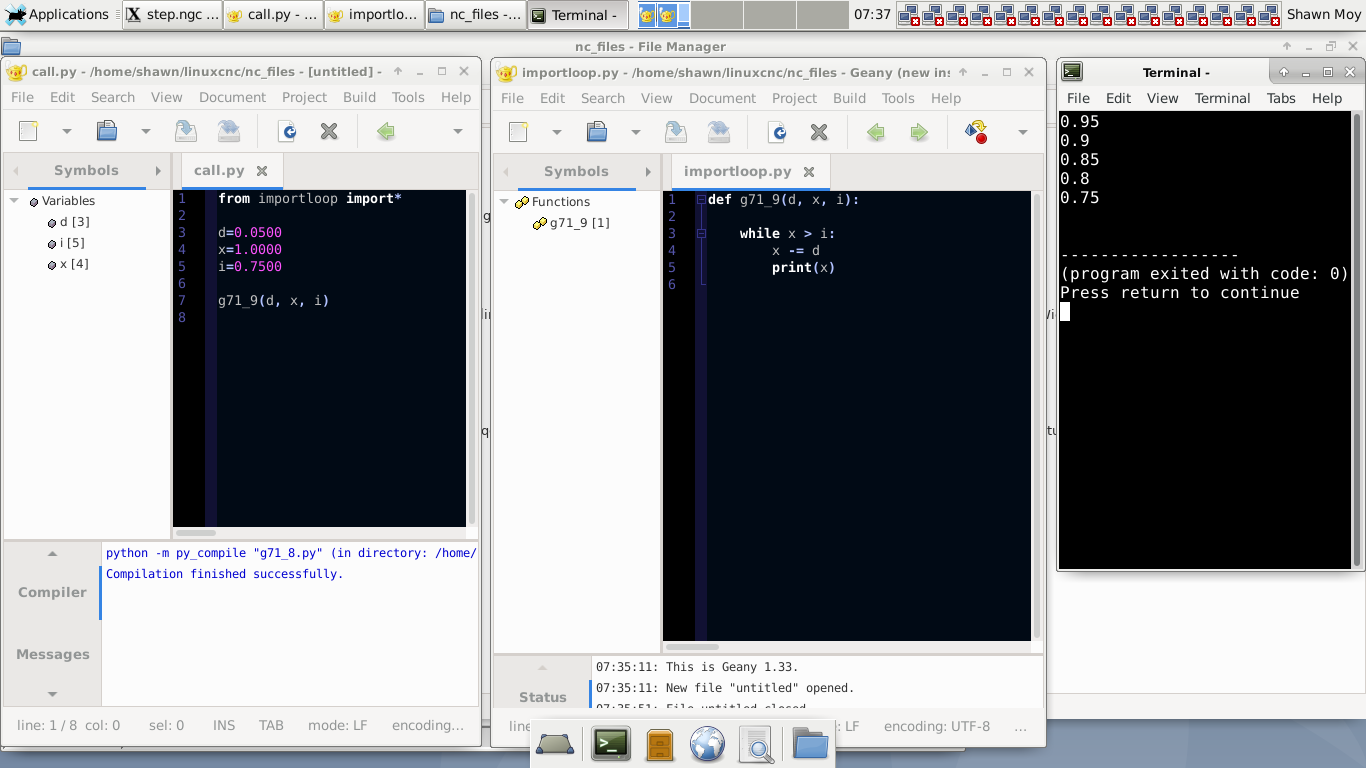The height and width of the screenshot is (768, 1366).
Task: Click Reload icon in importloop.py window toolbar
Action: (778, 132)
